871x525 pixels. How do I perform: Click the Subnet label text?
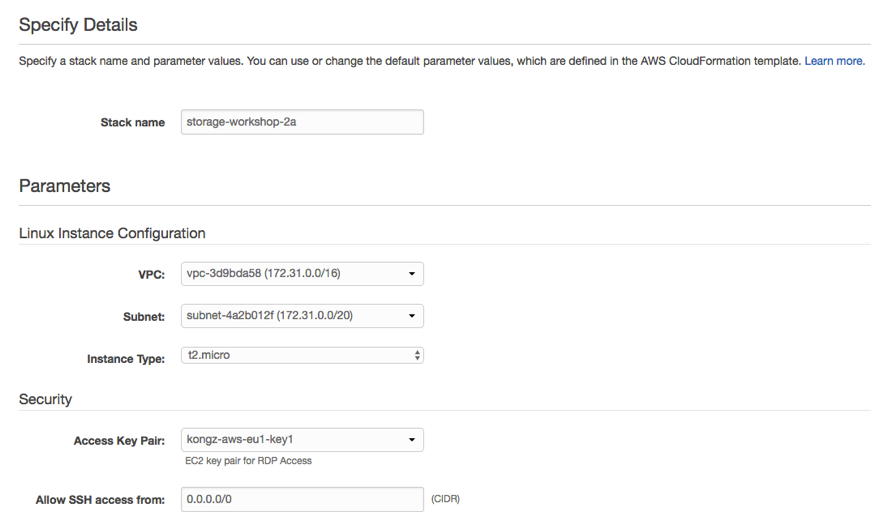click(144, 317)
